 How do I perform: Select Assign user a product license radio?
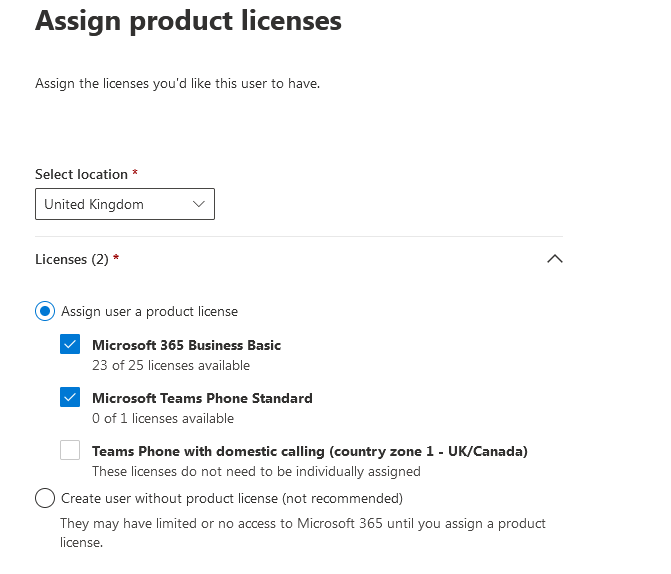click(x=45, y=311)
